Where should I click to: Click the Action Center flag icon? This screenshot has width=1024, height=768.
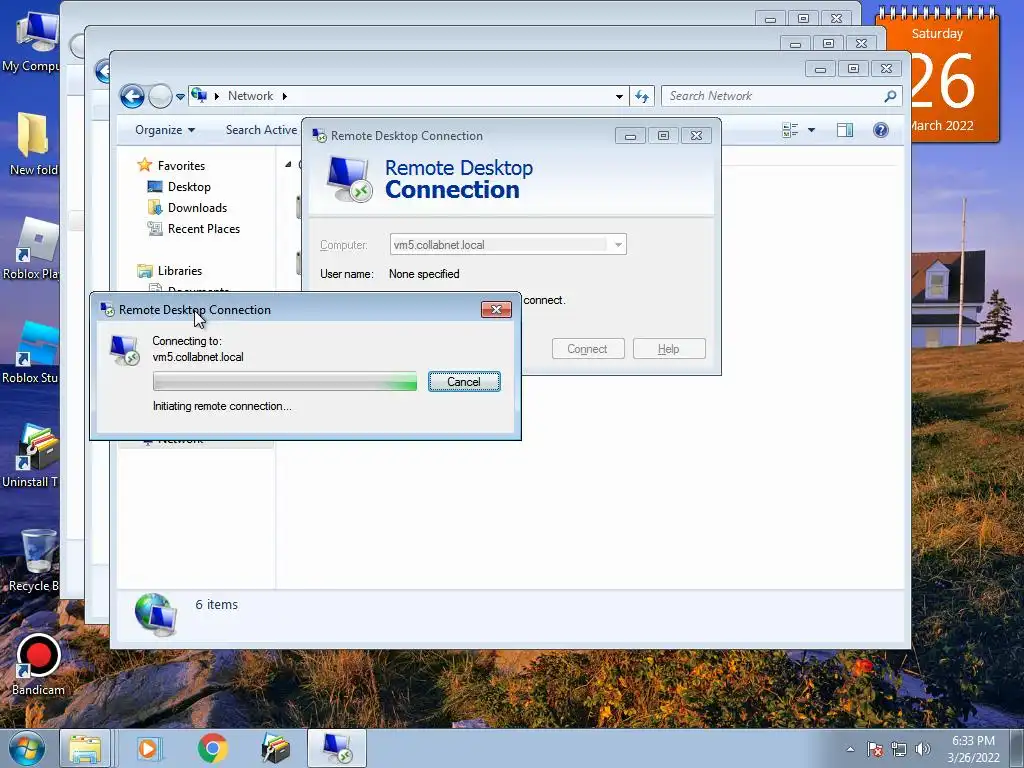pyautogui.click(x=875, y=749)
